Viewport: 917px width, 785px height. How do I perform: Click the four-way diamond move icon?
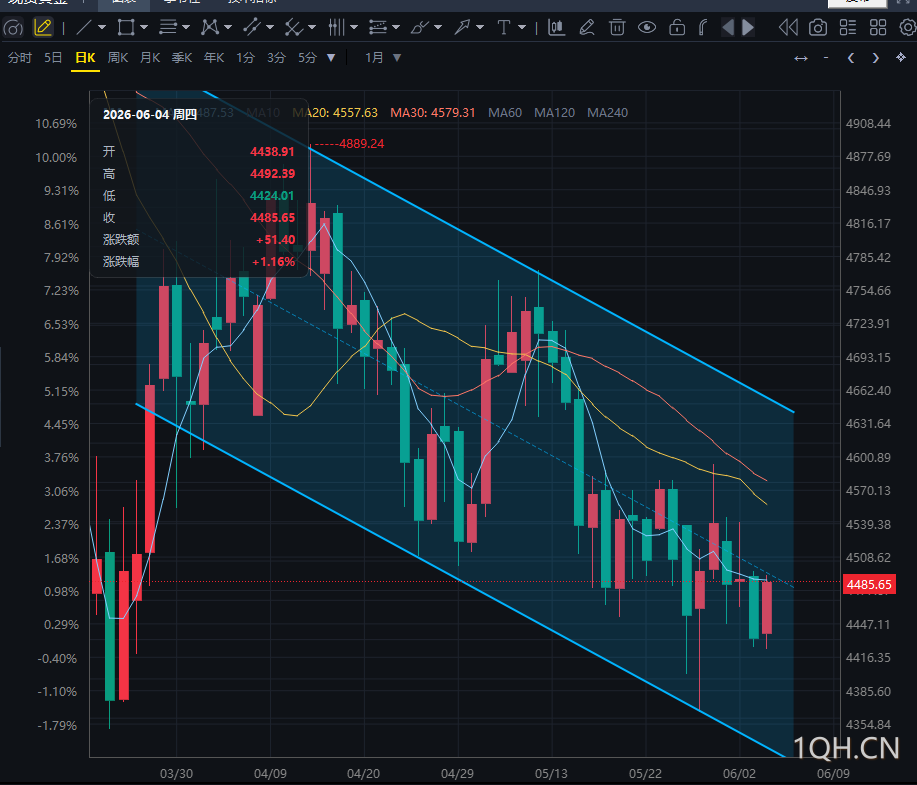click(901, 57)
